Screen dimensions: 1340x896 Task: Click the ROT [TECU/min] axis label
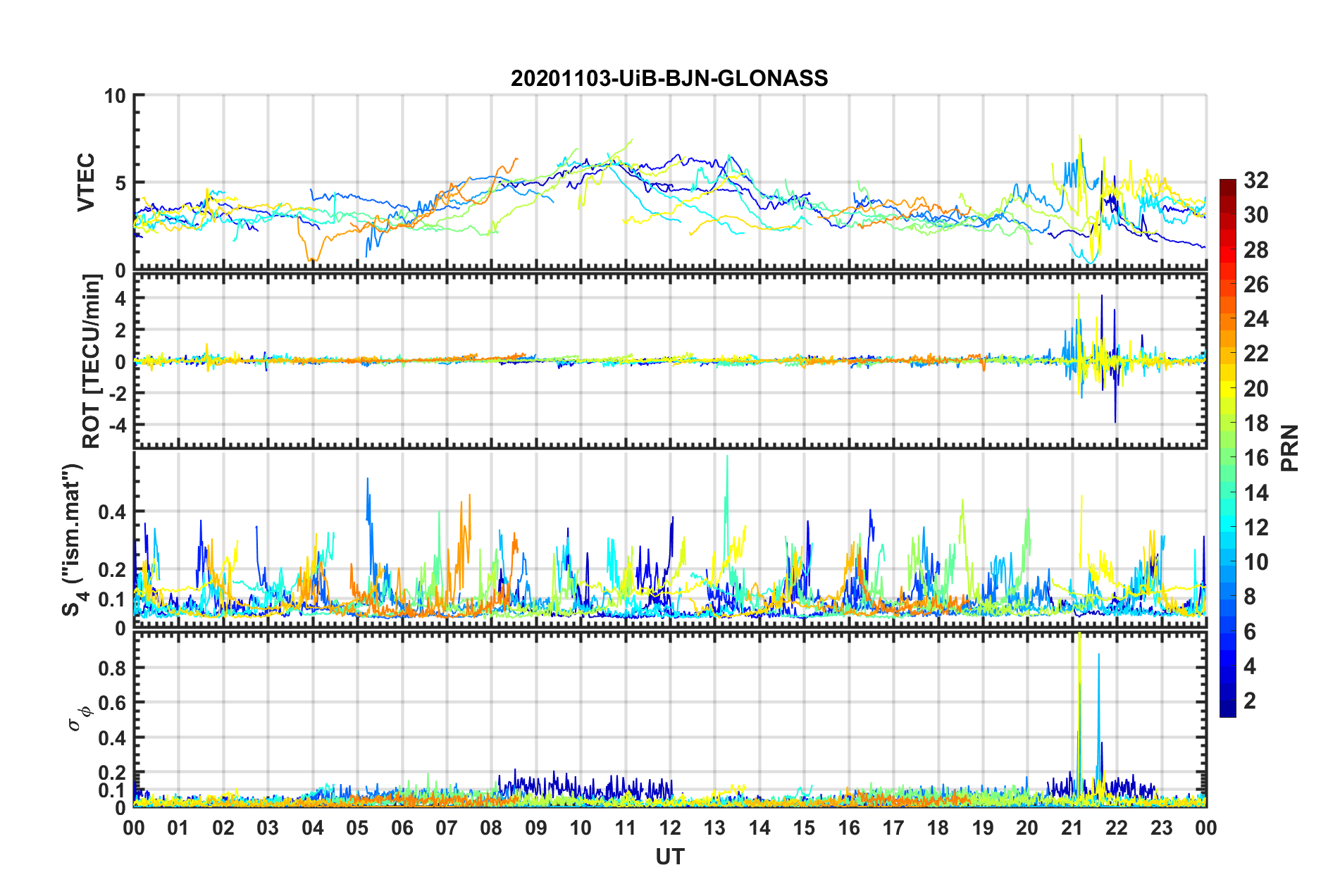[x=92, y=361]
